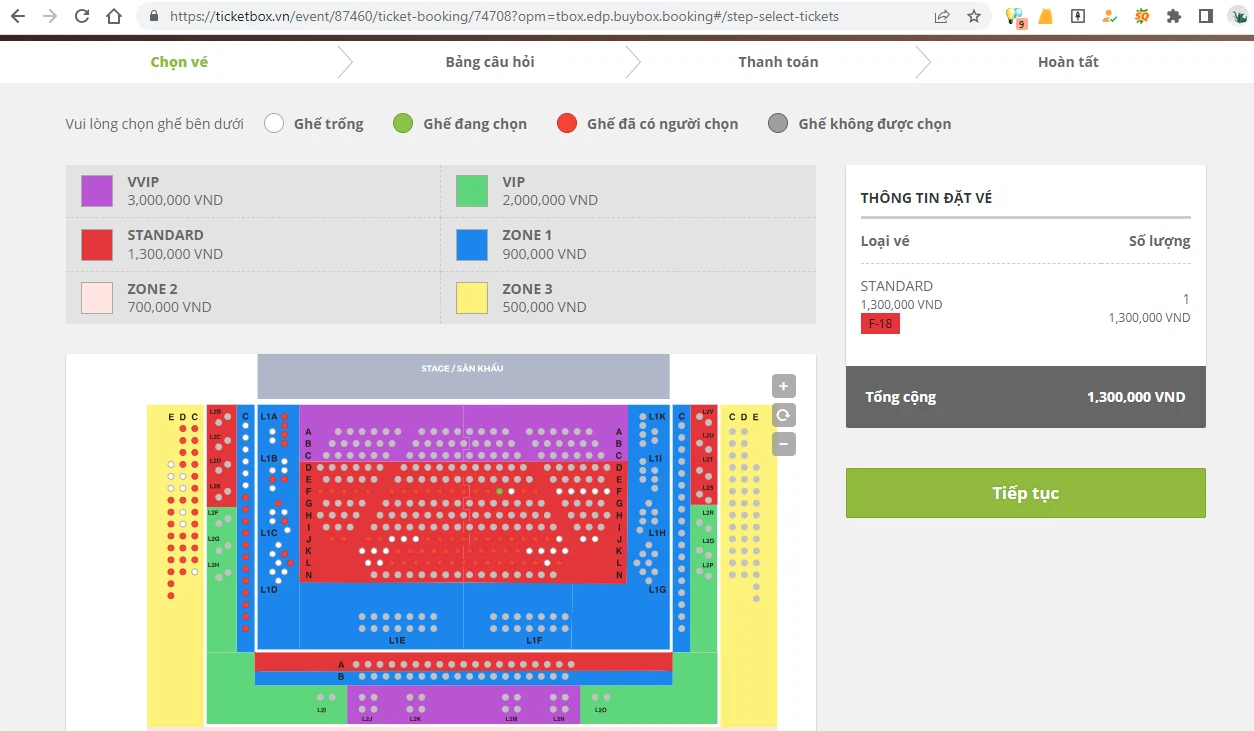Click the L1K section label

tap(657, 416)
